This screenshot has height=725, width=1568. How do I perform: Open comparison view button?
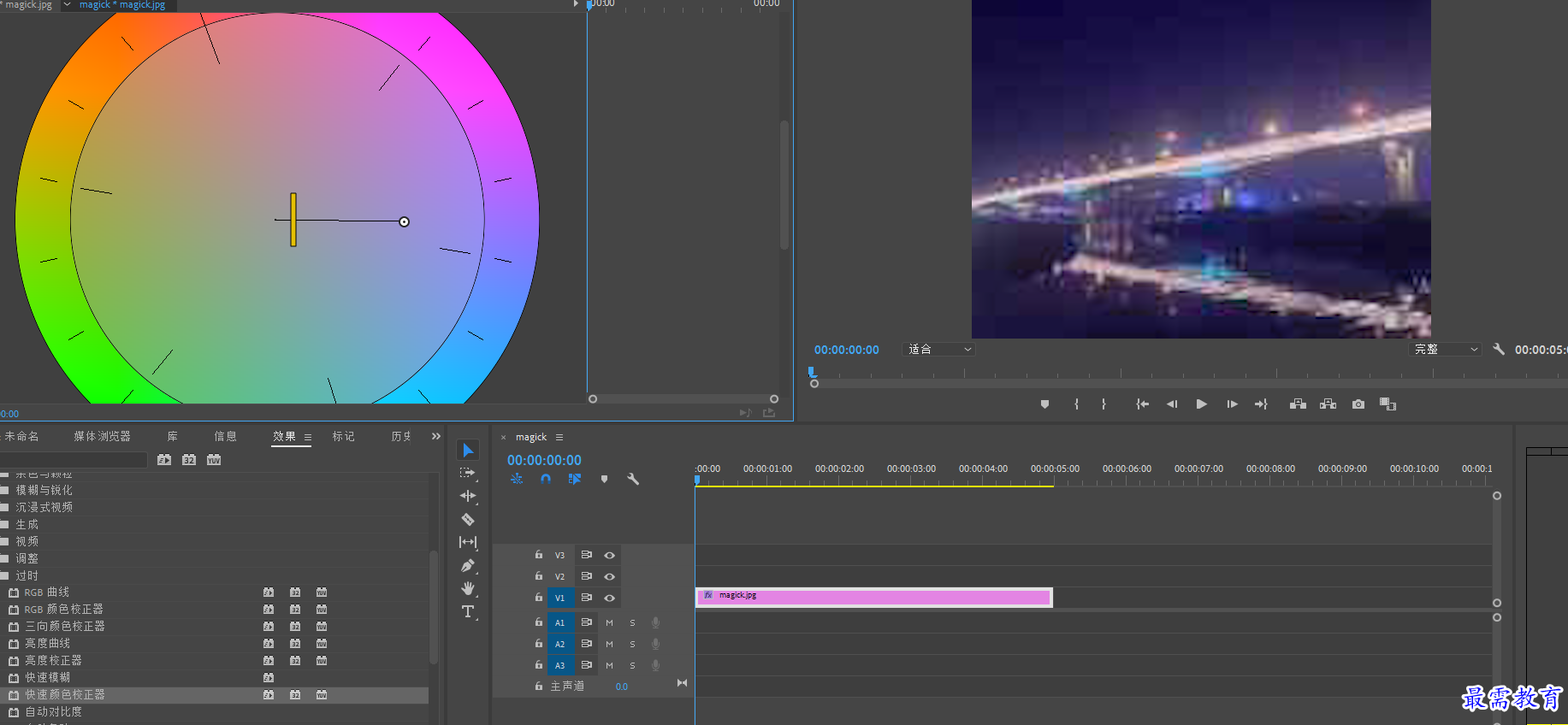[x=1388, y=404]
